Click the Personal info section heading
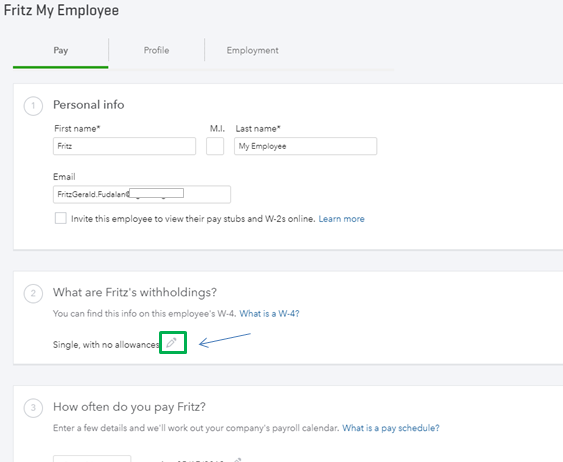The height and width of the screenshot is (462, 563). click(89, 105)
